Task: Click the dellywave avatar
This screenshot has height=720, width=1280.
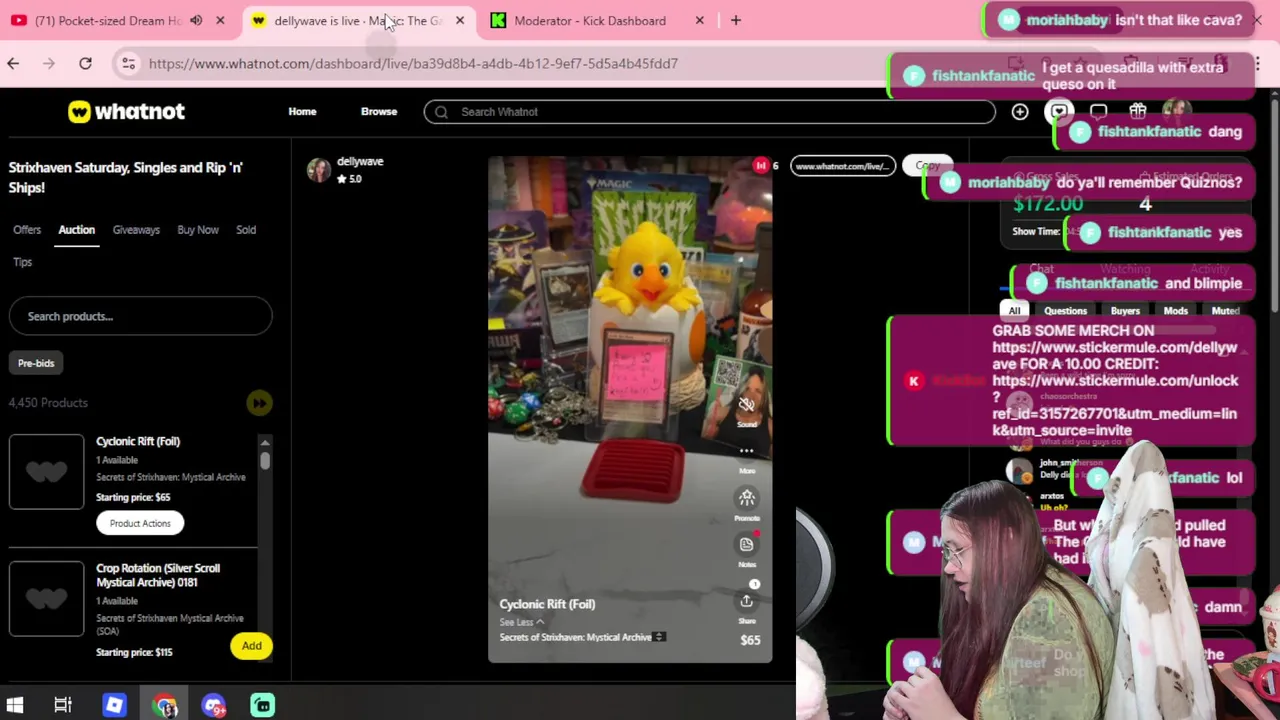Action: (x=318, y=170)
